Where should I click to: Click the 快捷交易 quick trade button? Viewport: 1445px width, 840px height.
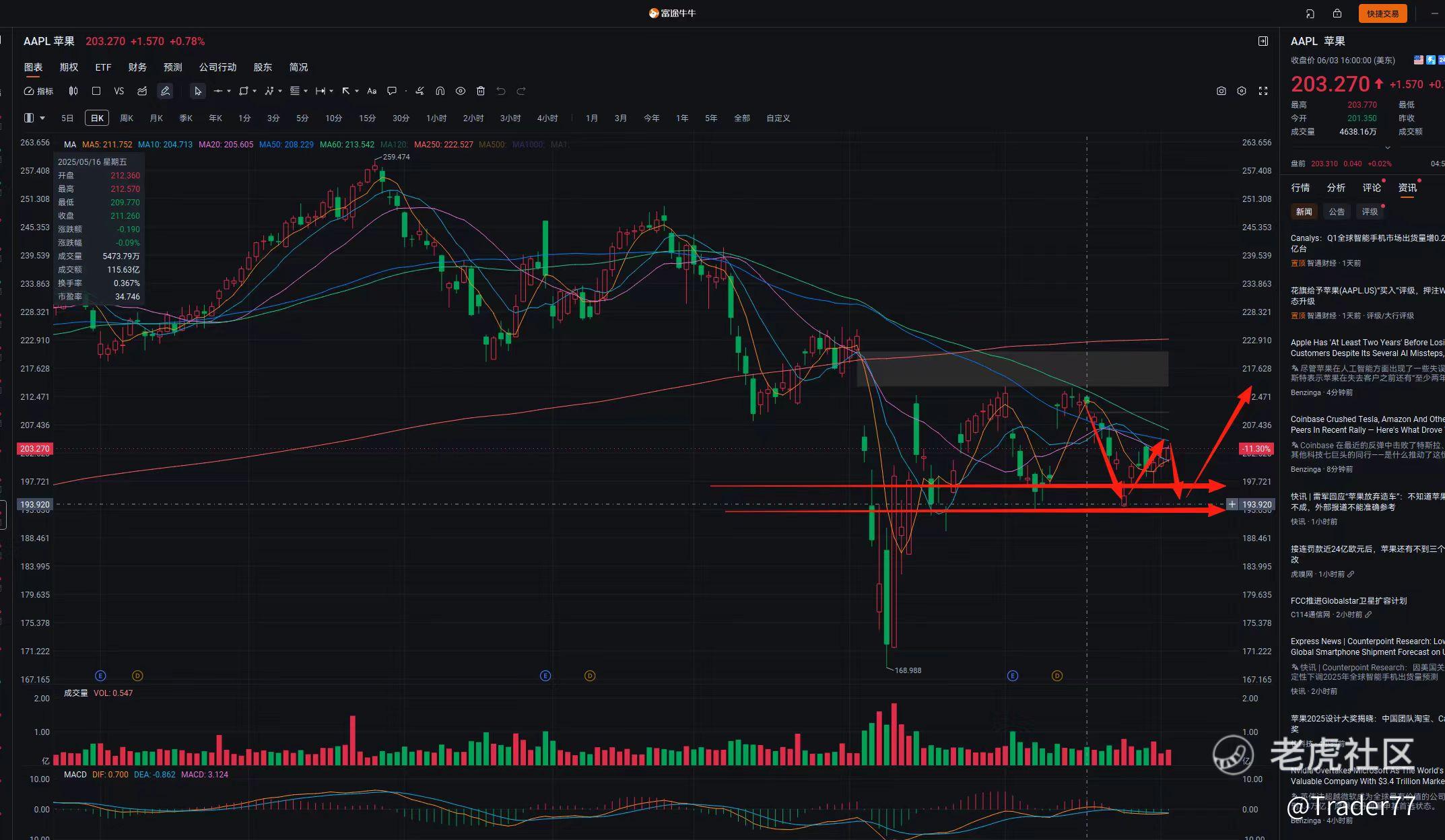(x=1382, y=13)
